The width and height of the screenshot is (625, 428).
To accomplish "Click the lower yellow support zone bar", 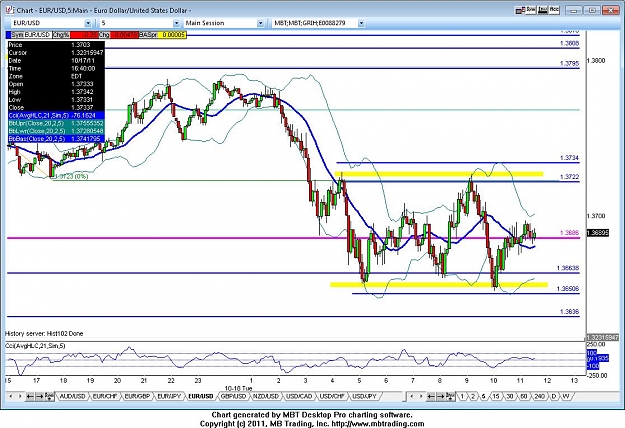I will 439,285.
